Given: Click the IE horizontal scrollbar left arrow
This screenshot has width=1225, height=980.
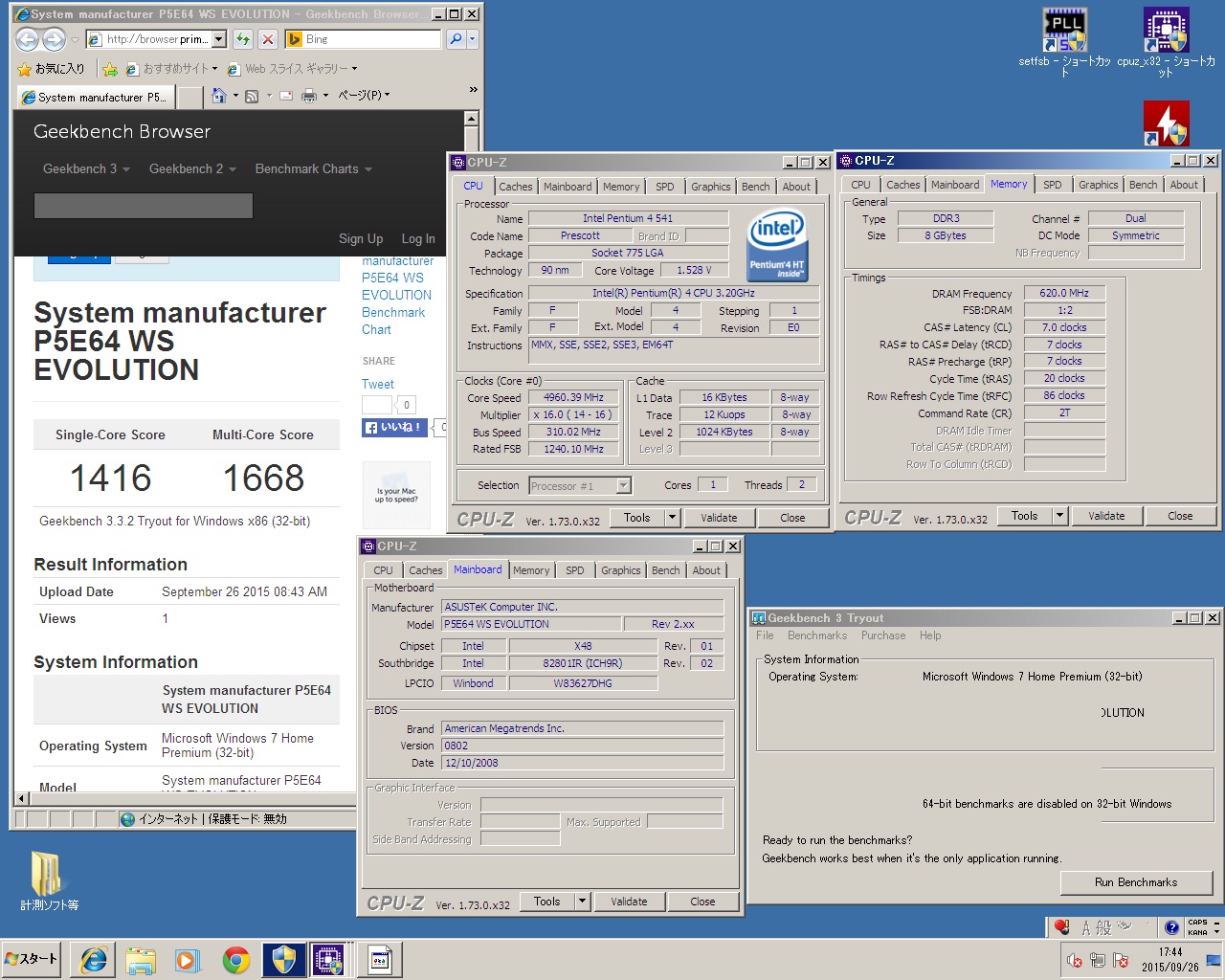Looking at the screenshot, I should 23,798.
